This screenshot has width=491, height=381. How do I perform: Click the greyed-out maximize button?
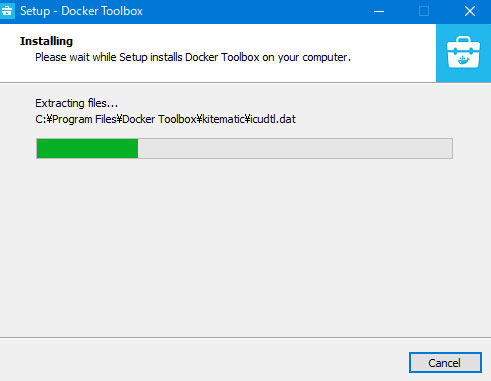pos(424,11)
